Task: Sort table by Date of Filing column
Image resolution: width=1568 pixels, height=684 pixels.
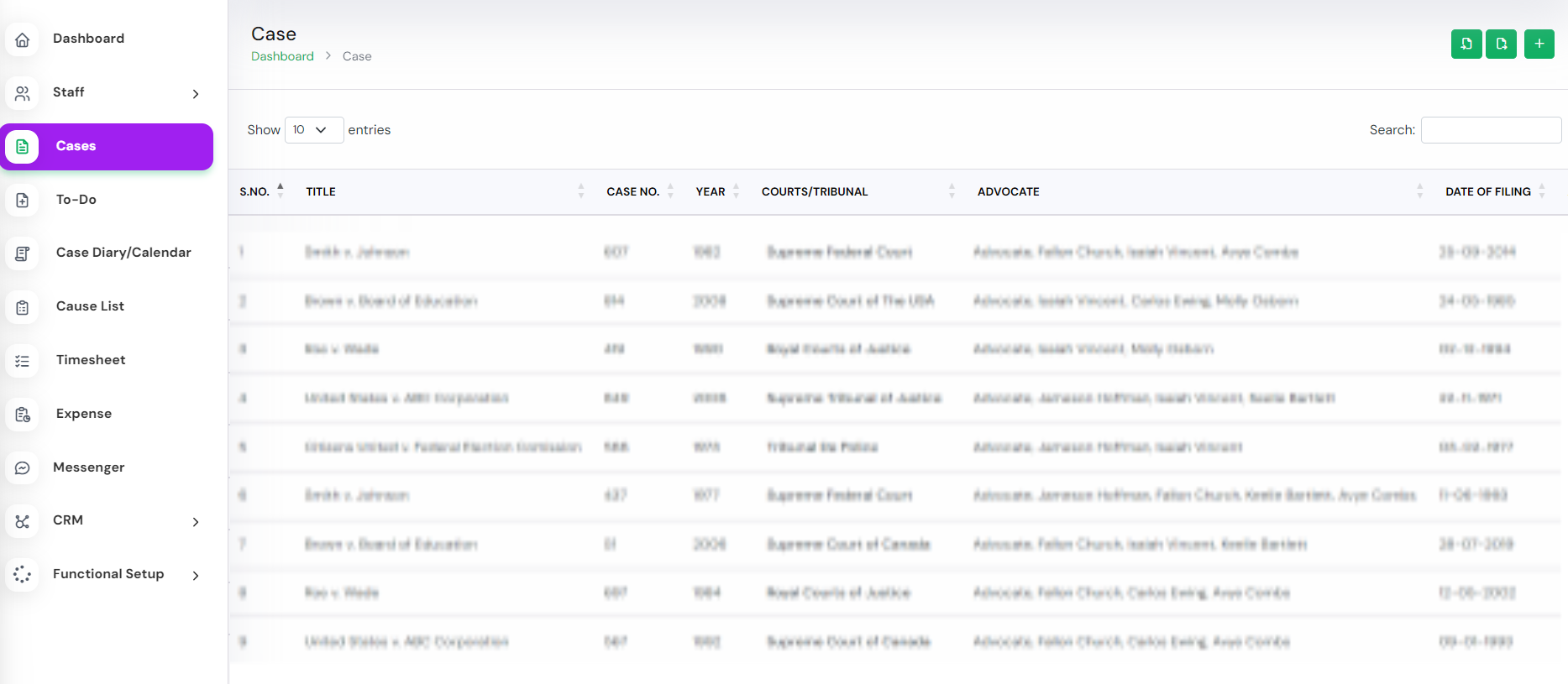Action: click(1487, 192)
